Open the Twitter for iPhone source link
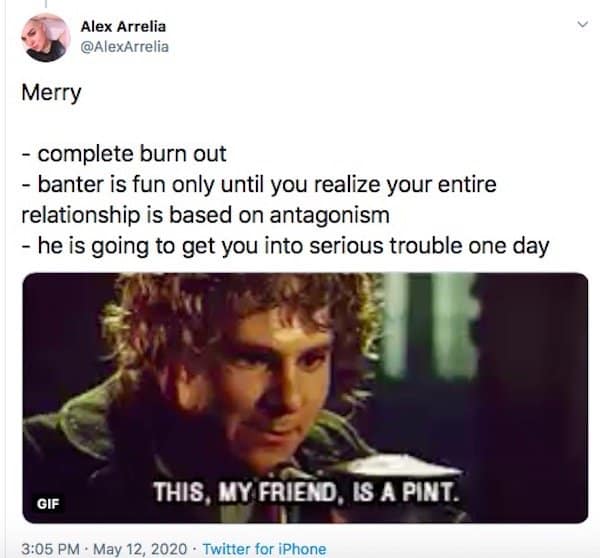This screenshot has height=558, width=600. 264,549
